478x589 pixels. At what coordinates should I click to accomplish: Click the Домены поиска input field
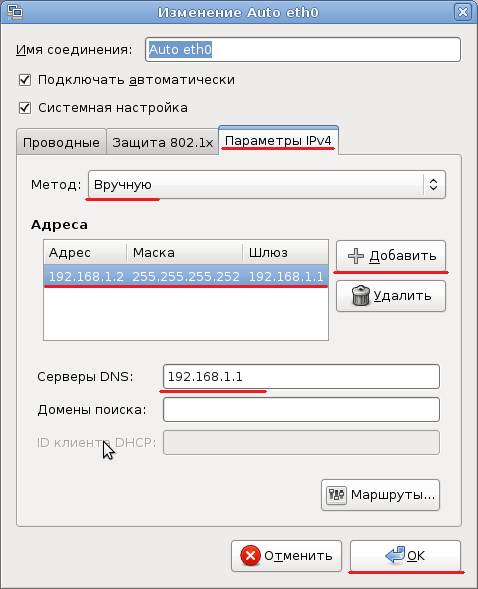[301, 409]
